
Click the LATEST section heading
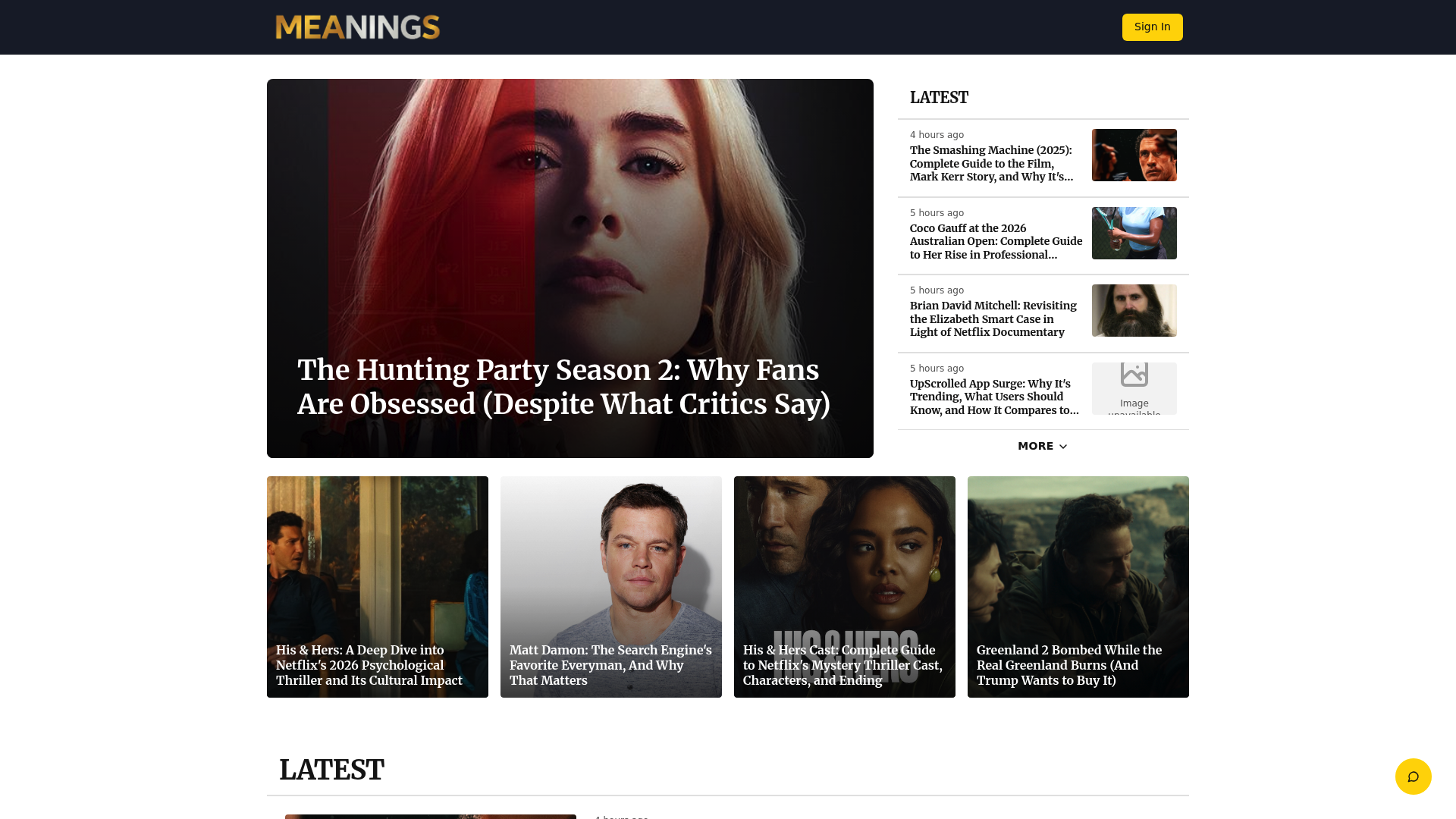[332, 769]
